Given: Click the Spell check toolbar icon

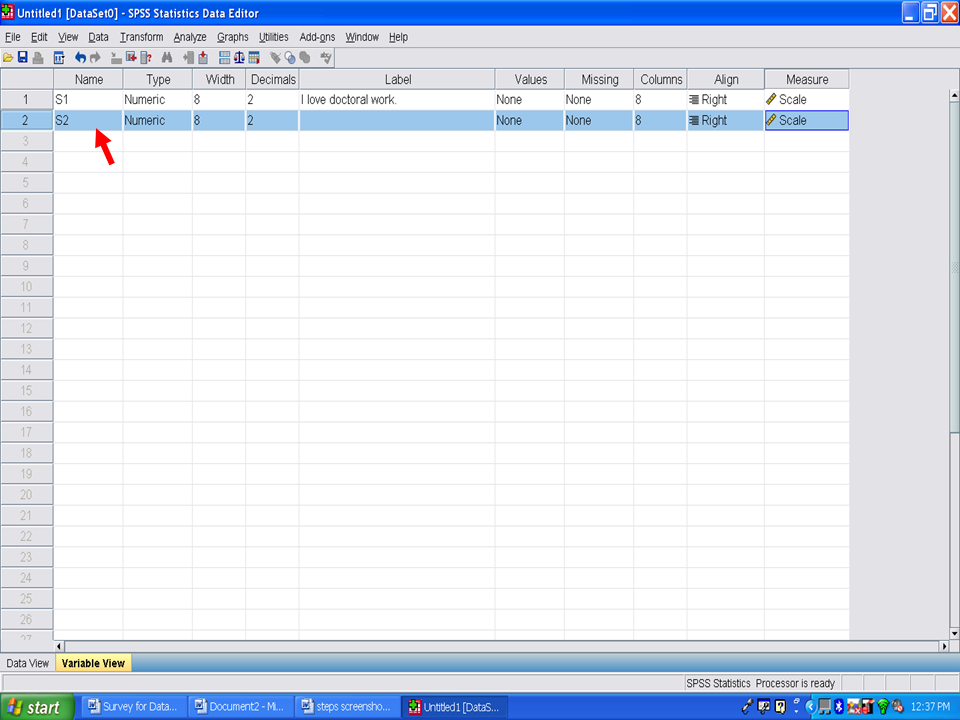Looking at the screenshot, I should pos(325,58).
